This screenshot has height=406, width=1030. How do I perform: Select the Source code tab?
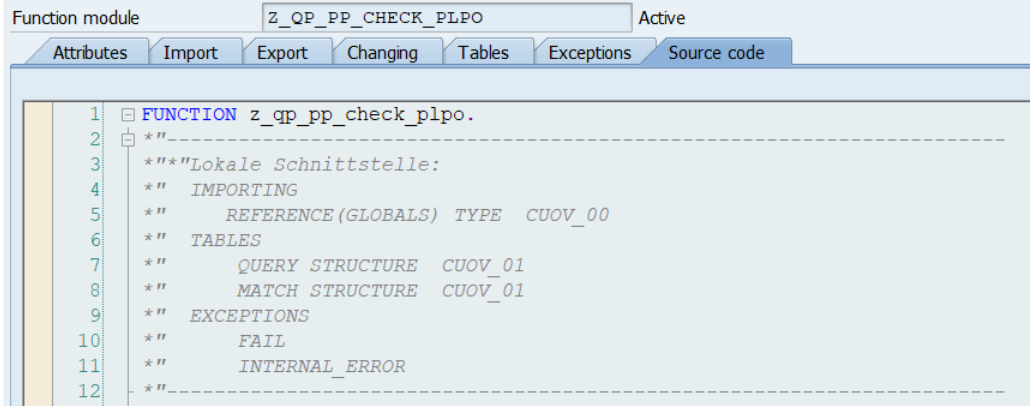coord(716,53)
